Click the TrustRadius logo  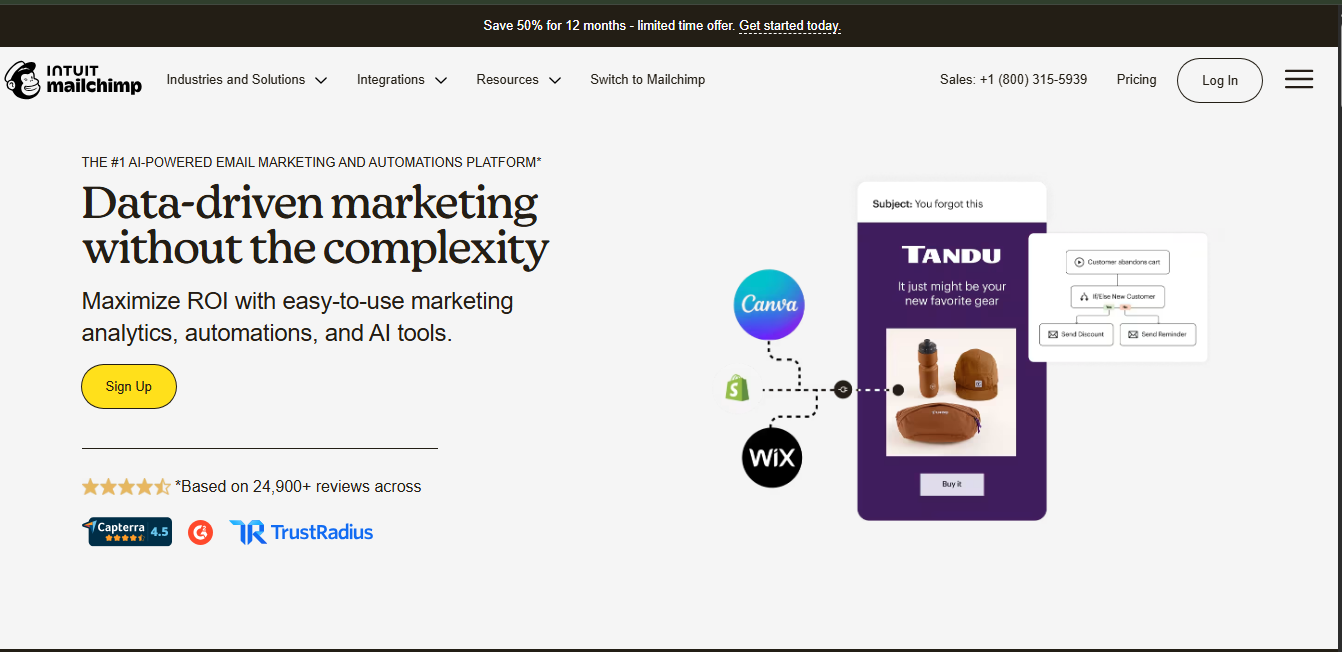point(301,531)
